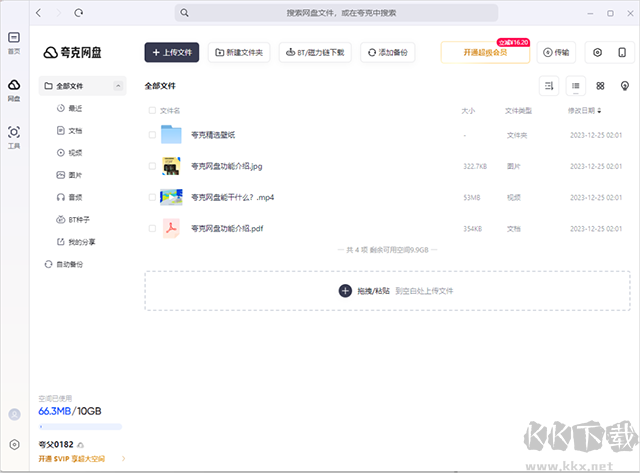The width and height of the screenshot is (640, 473).
Task: Click BT/磁力链下载 button
Action: (315, 52)
